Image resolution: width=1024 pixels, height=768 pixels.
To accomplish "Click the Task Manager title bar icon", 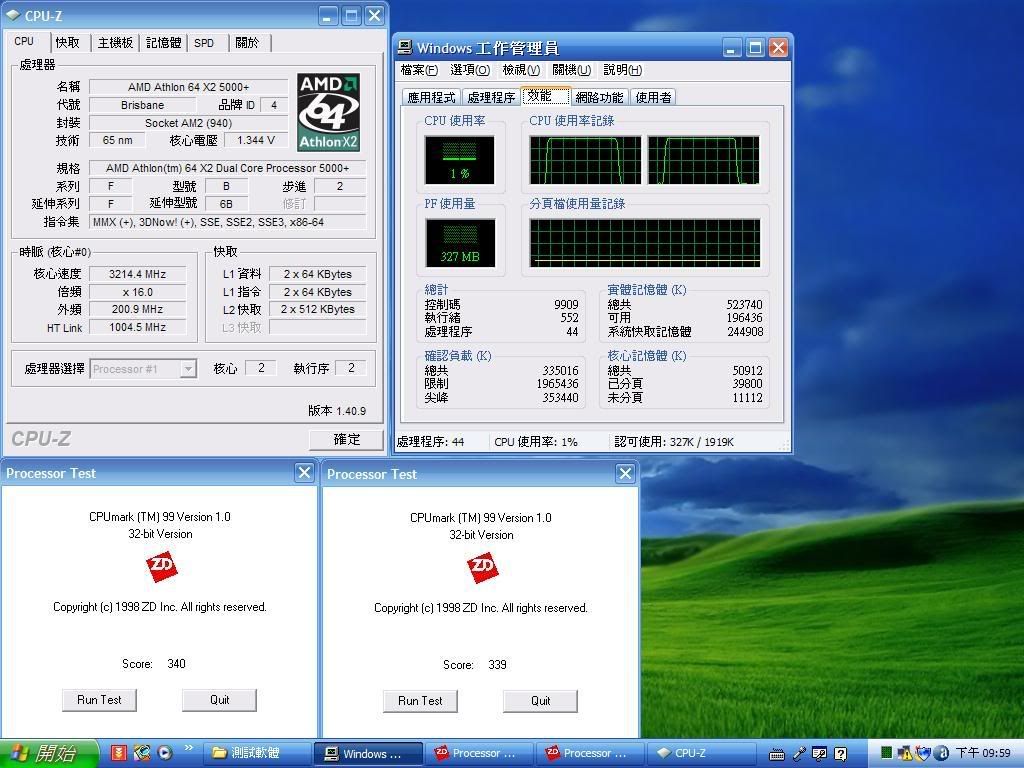I will click(405, 47).
